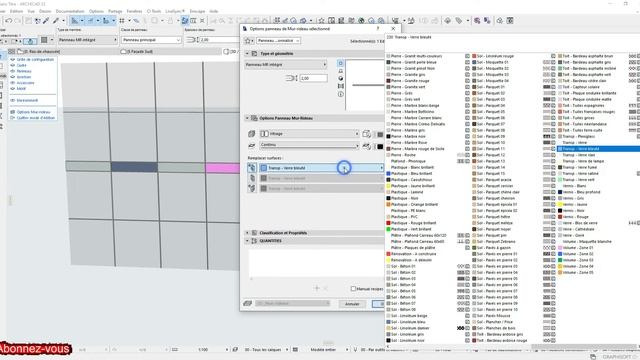Open the Vitrage building material dropdown
This screenshot has width=640, height=360.
pos(309,134)
